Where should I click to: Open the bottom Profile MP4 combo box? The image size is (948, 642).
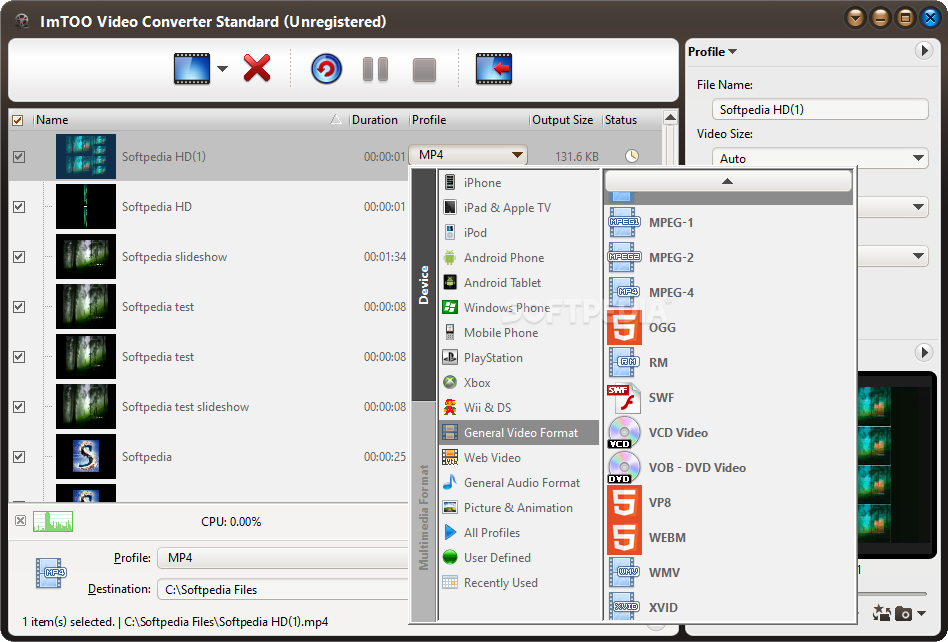point(283,558)
